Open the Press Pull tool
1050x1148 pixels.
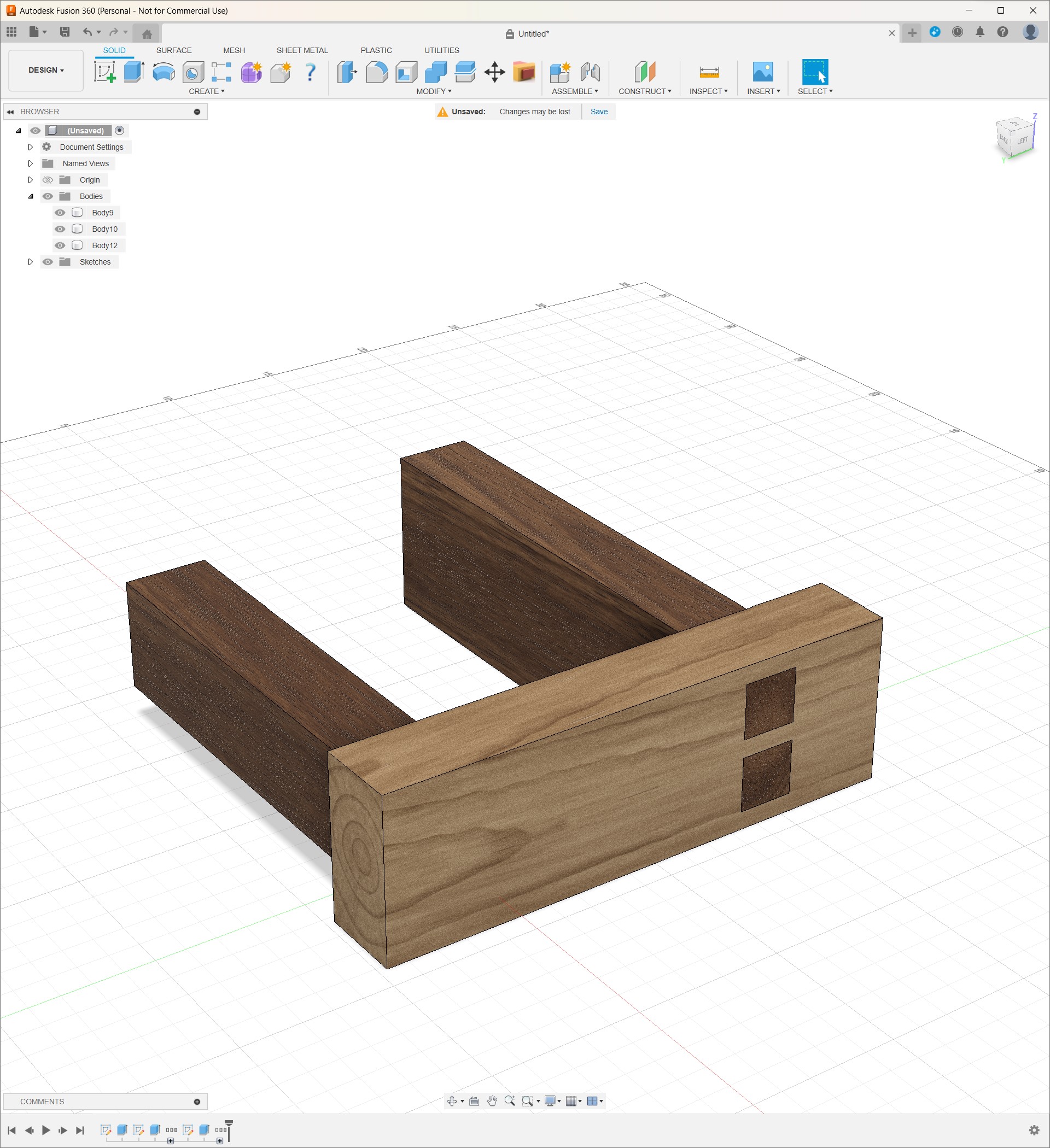tap(347, 73)
